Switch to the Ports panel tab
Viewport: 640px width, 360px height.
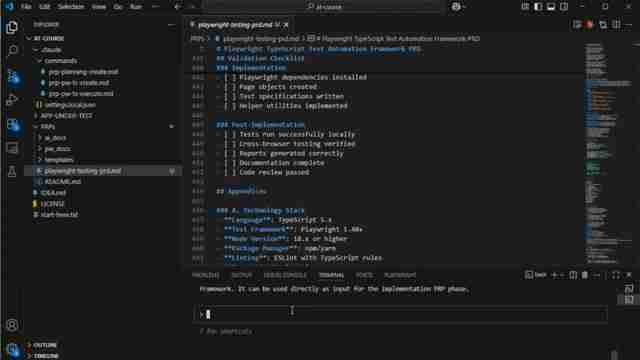tap(364, 275)
